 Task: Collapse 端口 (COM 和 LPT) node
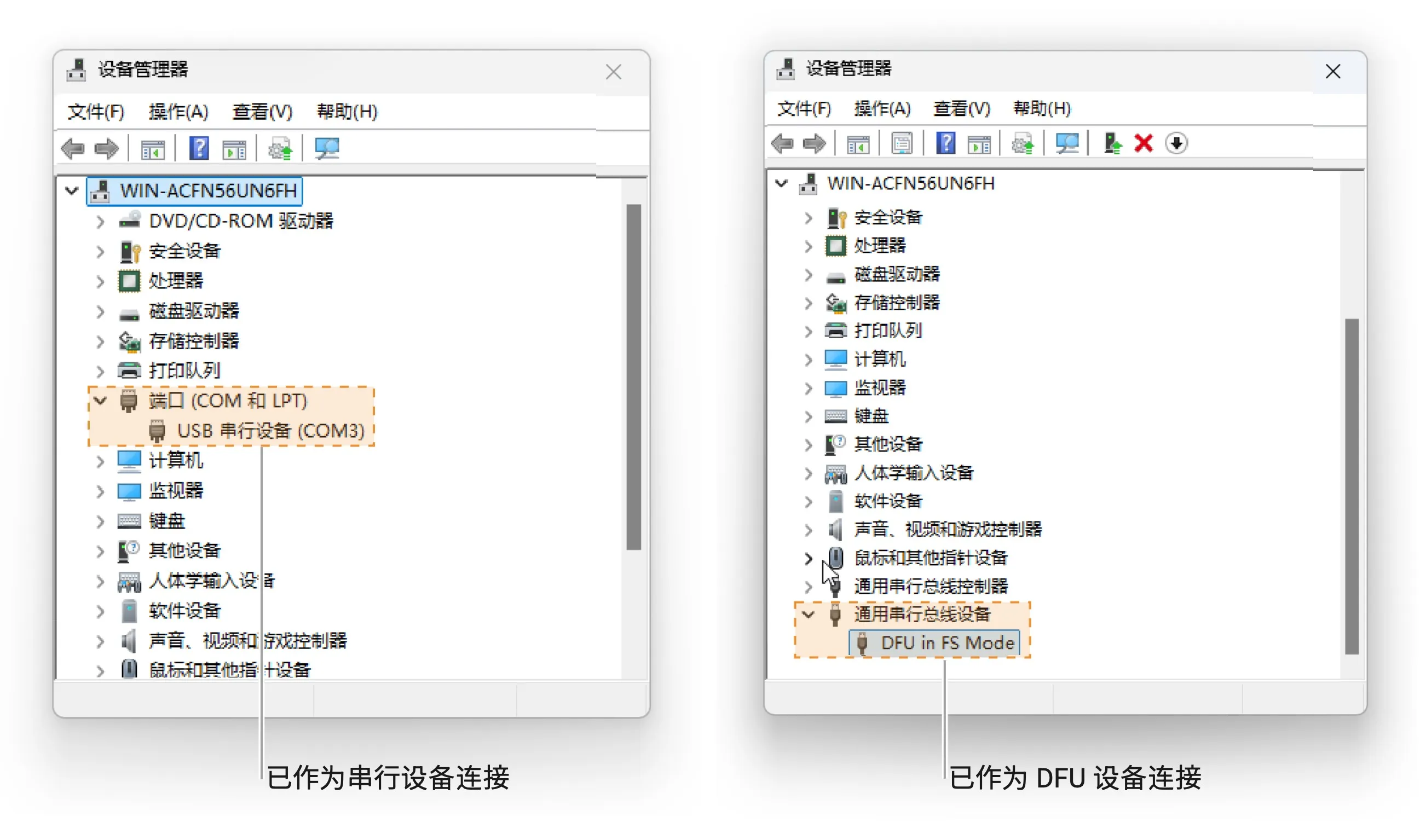click(x=100, y=401)
